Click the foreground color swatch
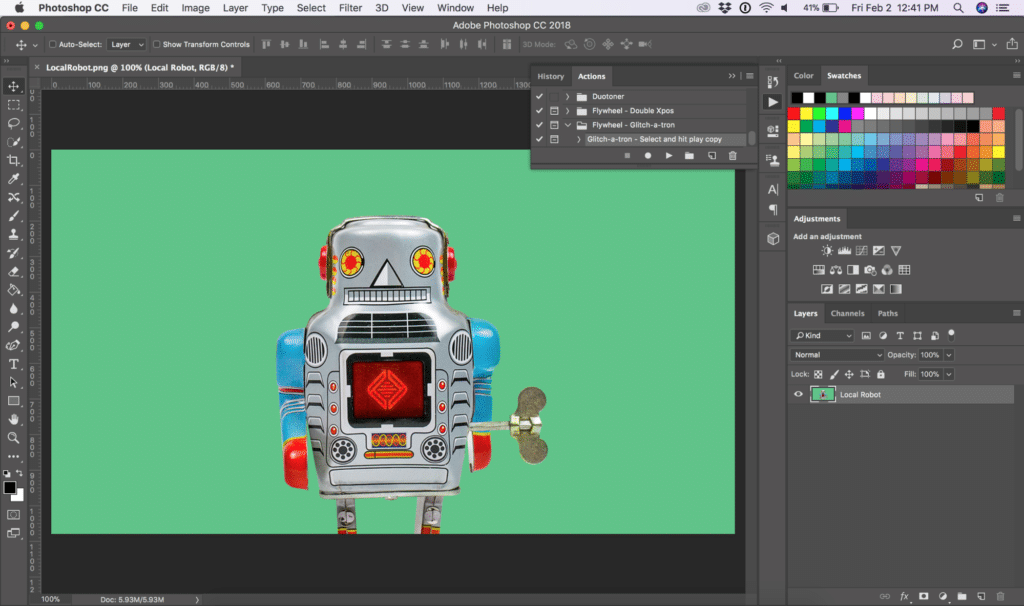The height and width of the screenshot is (606, 1024). click(9, 488)
